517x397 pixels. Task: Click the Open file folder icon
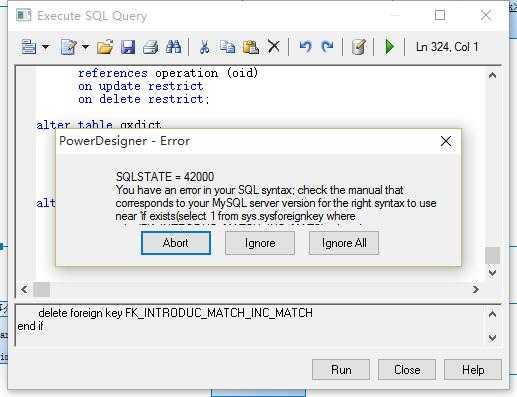coord(105,47)
